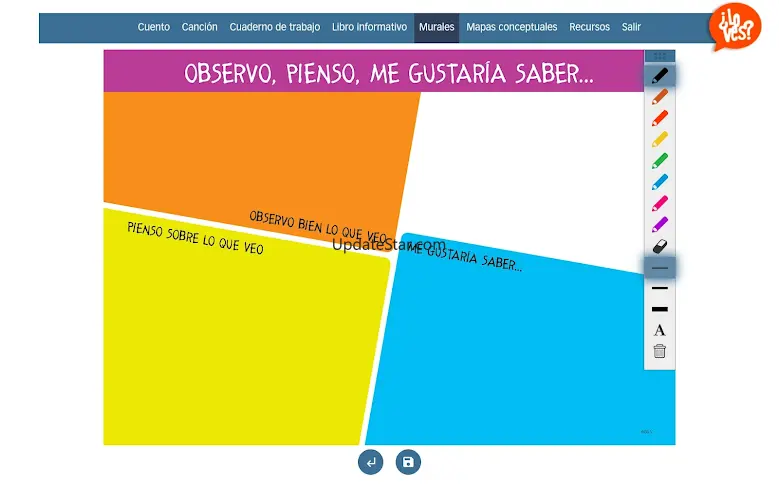
Task: Open Cuaderno de trabajo
Action: pyautogui.click(x=275, y=27)
